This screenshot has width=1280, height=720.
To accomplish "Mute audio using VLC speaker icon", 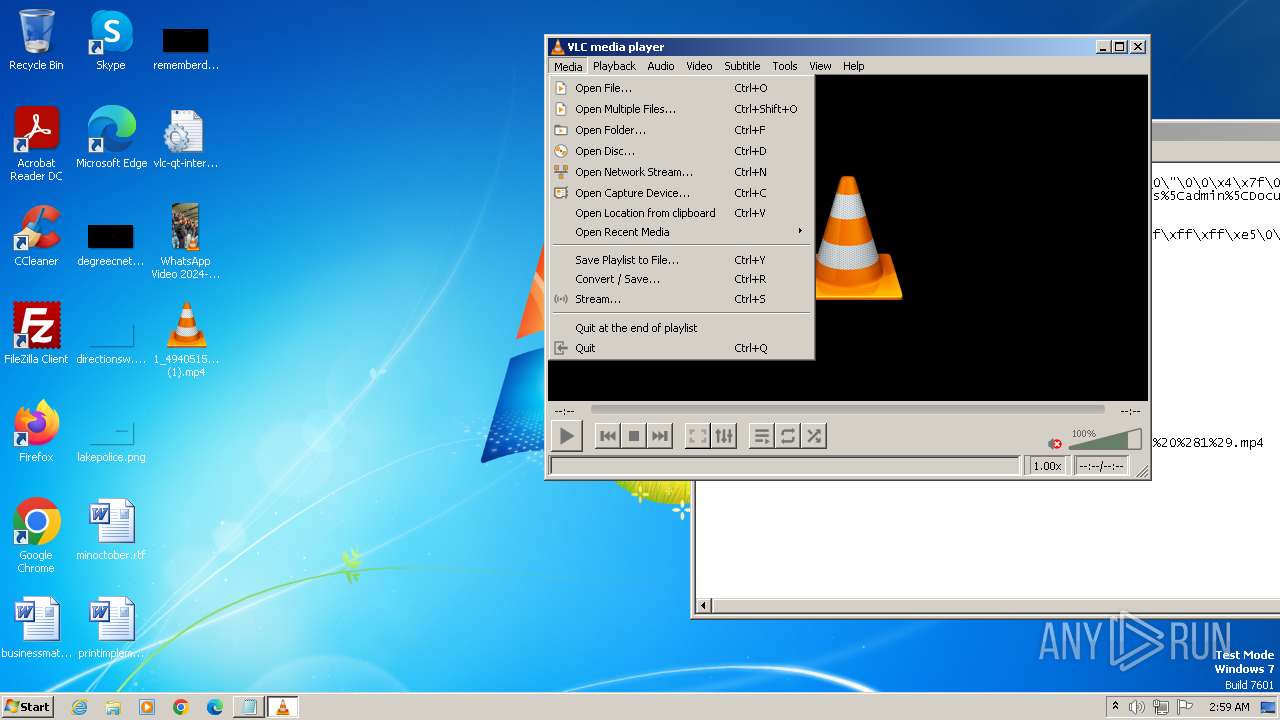I will tap(1055, 443).
